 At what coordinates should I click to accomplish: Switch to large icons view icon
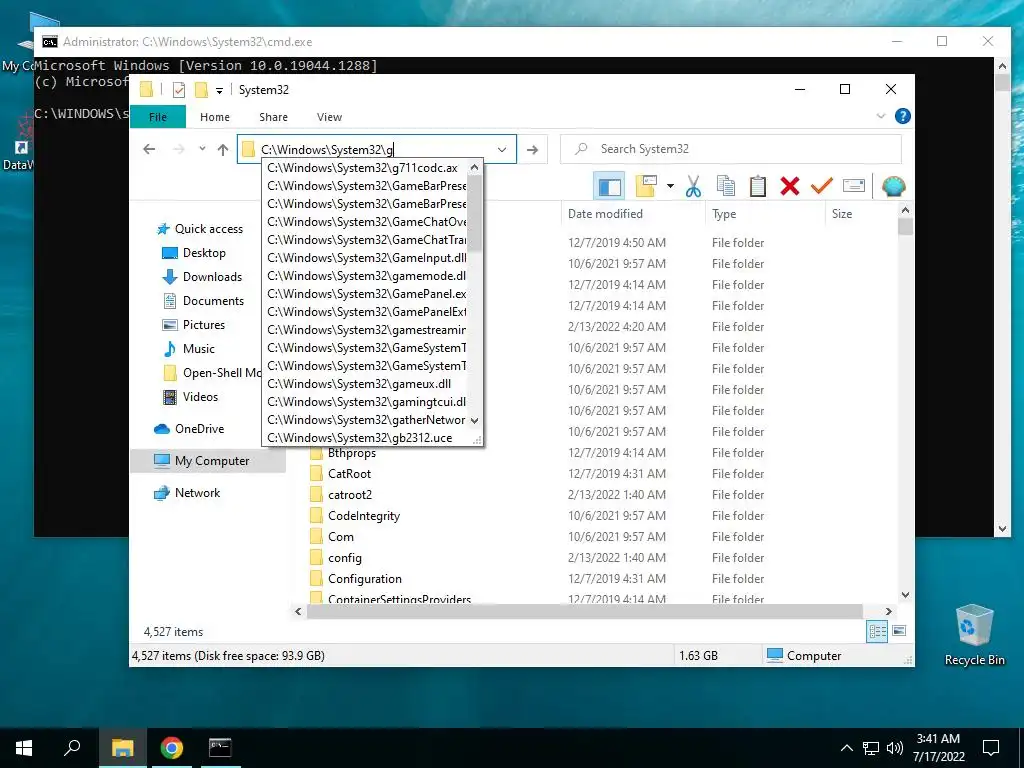pos(899,632)
